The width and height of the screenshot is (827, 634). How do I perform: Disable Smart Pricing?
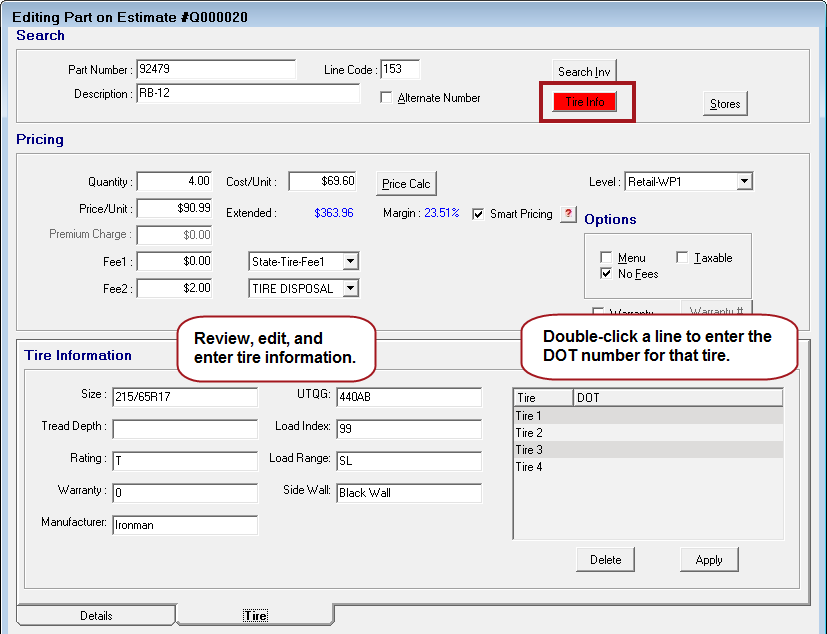click(477, 214)
